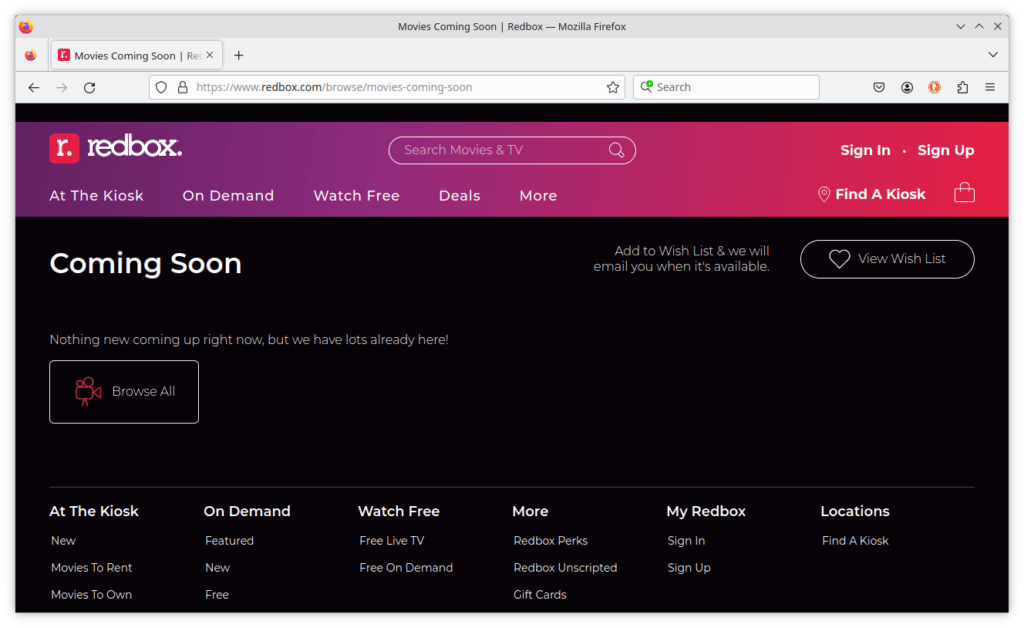Click Sign In in the header
1024x628 pixels.
pos(865,150)
